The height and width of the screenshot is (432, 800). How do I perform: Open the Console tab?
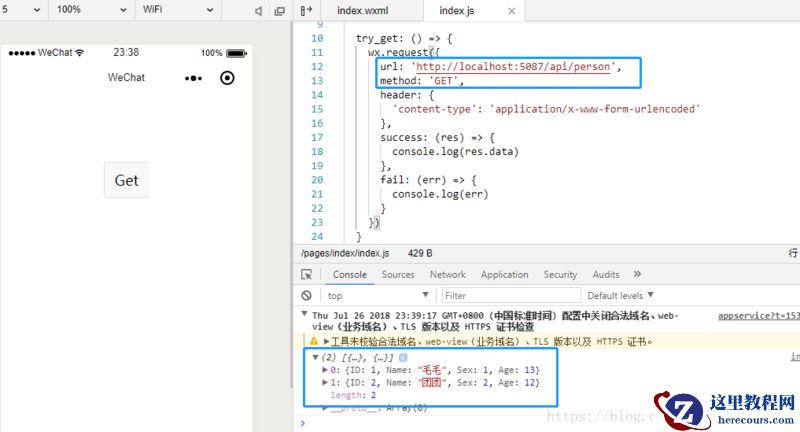[x=349, y=274]
